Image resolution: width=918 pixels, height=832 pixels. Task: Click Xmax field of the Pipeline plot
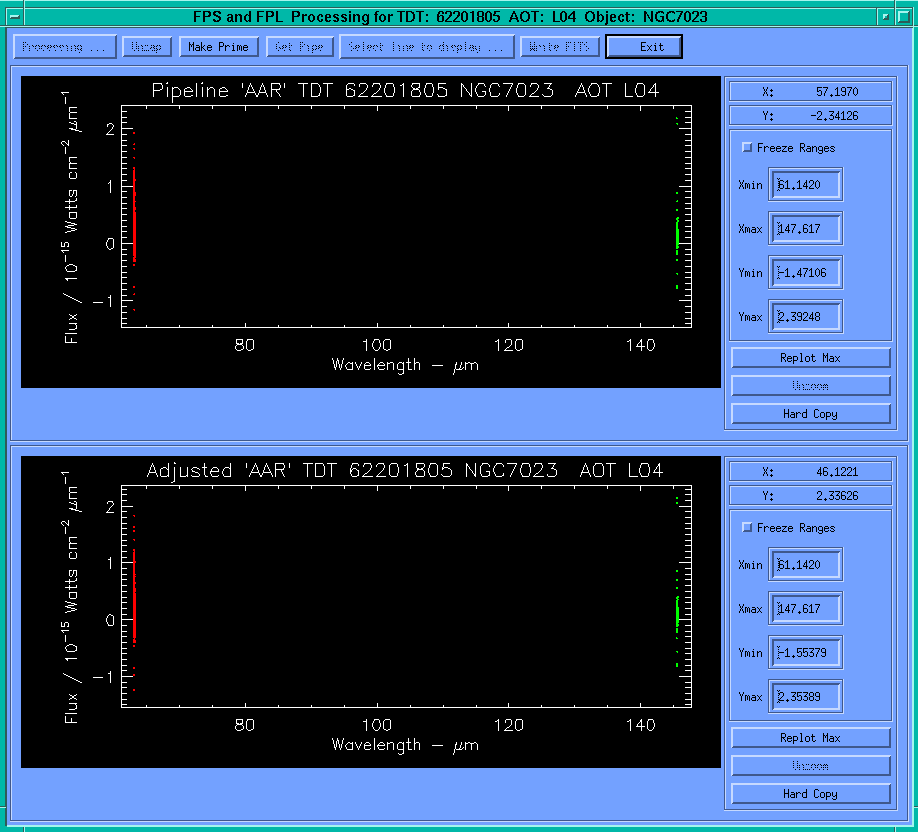click(x=806, y=229)
